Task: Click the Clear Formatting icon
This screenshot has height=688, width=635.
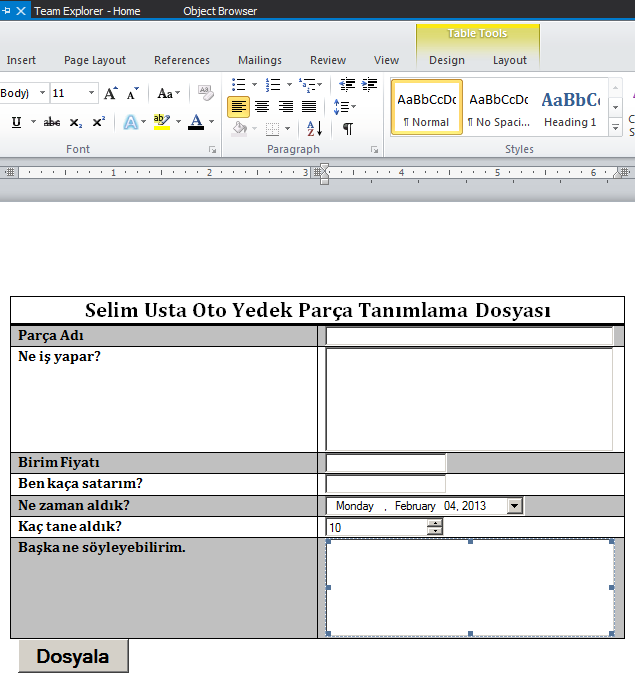Action: point(206,93)
